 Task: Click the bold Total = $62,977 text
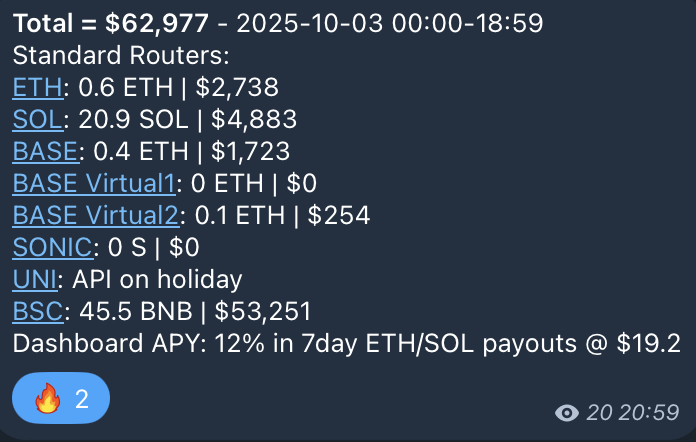pos(119,24)
